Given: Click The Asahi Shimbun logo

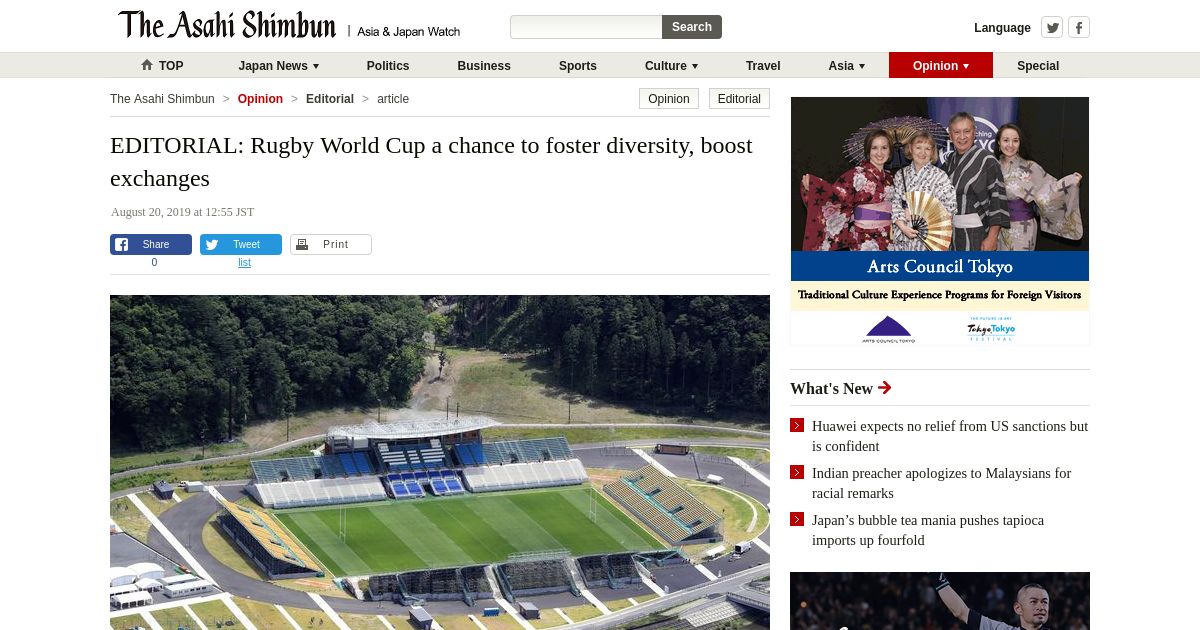Looking at the screenshot, I should 227,25.
